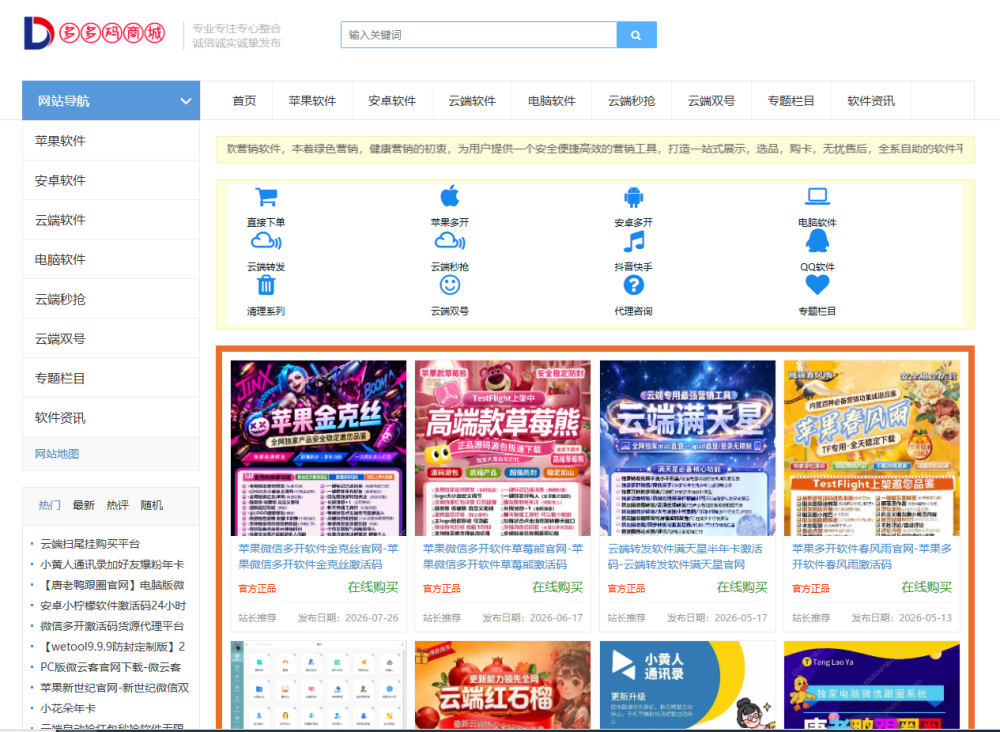The height and width of the screenshot is (732, 1000).
Task: Open the 云端满天星 product thumbnail
Action: (688, 448)
